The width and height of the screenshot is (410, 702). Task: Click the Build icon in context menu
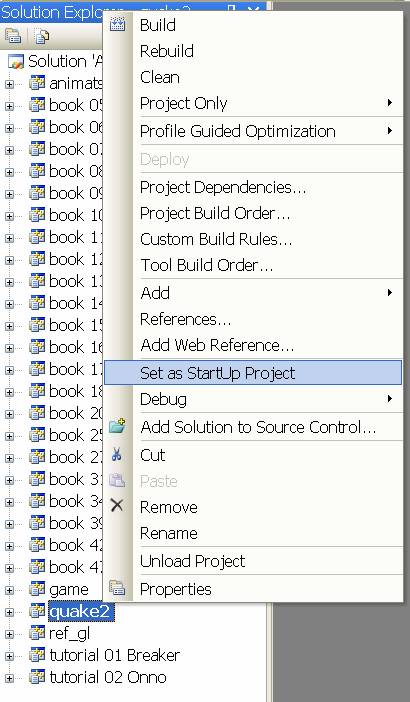click(x=117, y=24)
